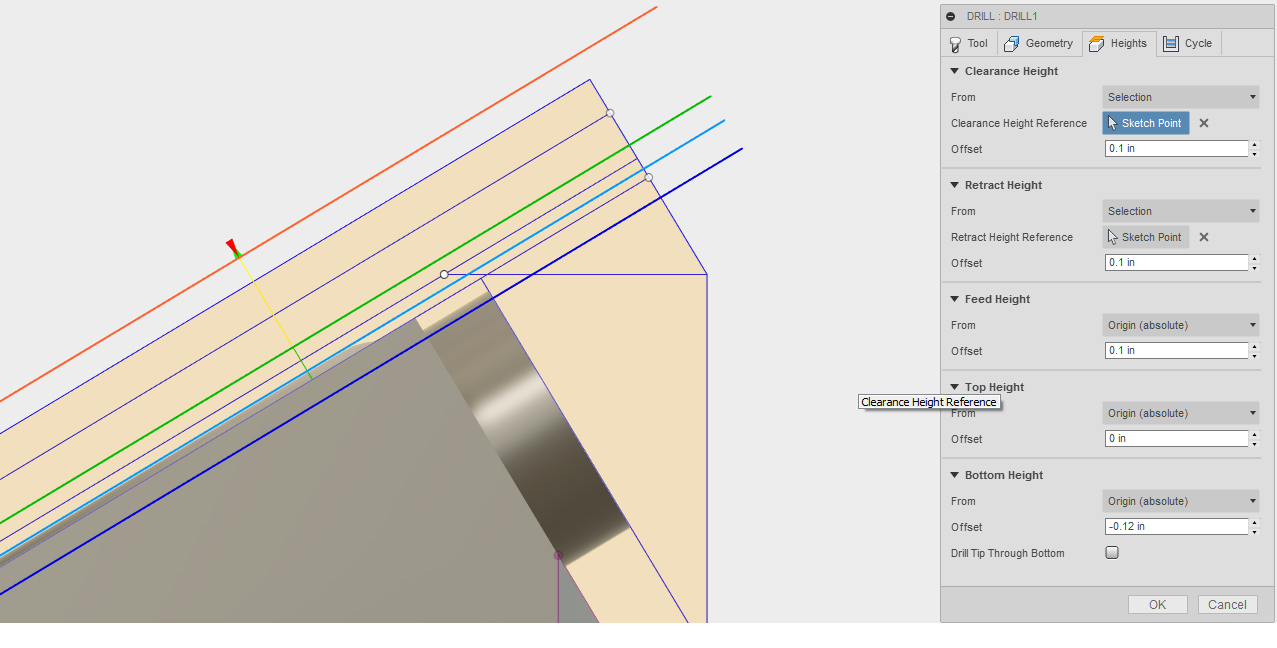Increase the Bottom Height offset with the stepper
This screenshot has width=1277, height=648.
tap(1256, 523)
